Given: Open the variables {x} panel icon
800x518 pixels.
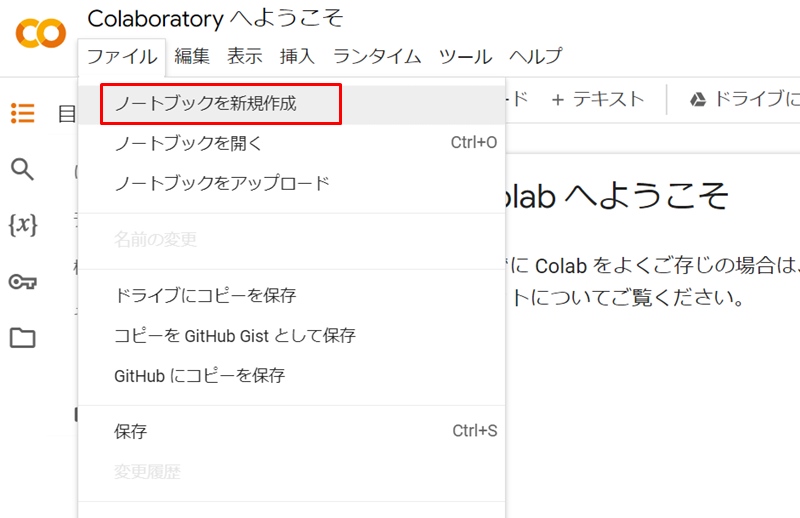Looking at the screenshot, I should pos(23,225).
